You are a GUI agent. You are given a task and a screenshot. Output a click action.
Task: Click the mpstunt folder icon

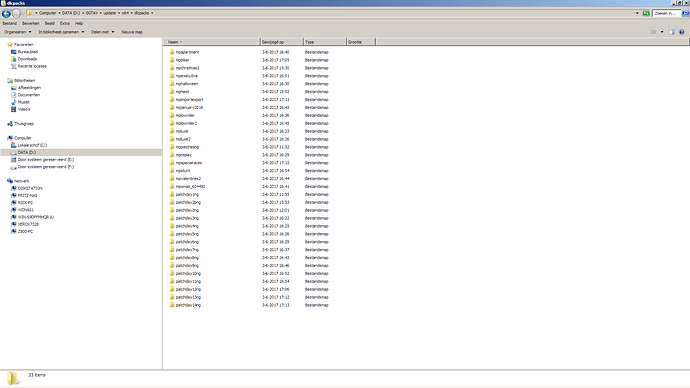point(172,171)
